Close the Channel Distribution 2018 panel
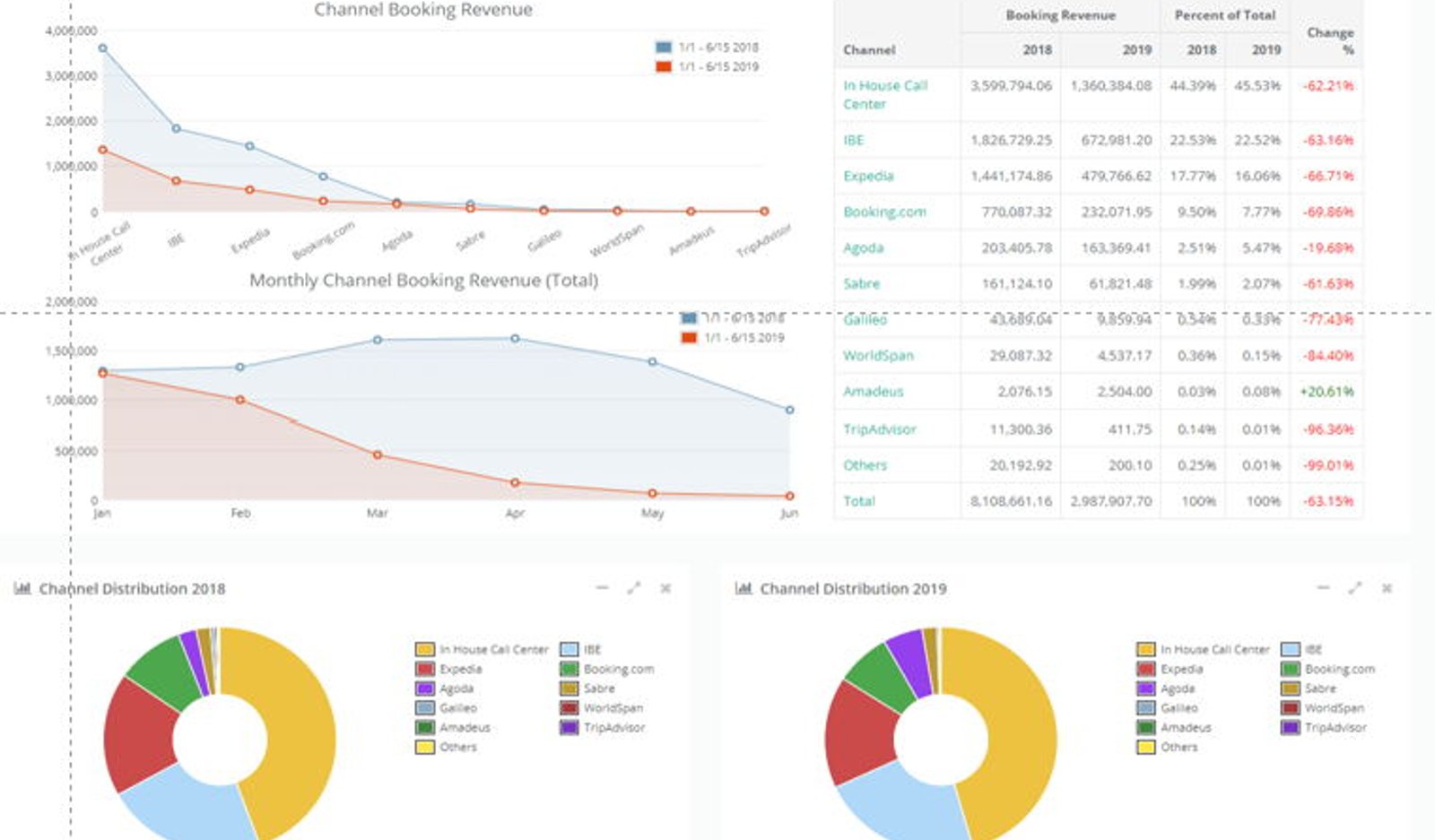1435x840 pixels. (665, 588)
